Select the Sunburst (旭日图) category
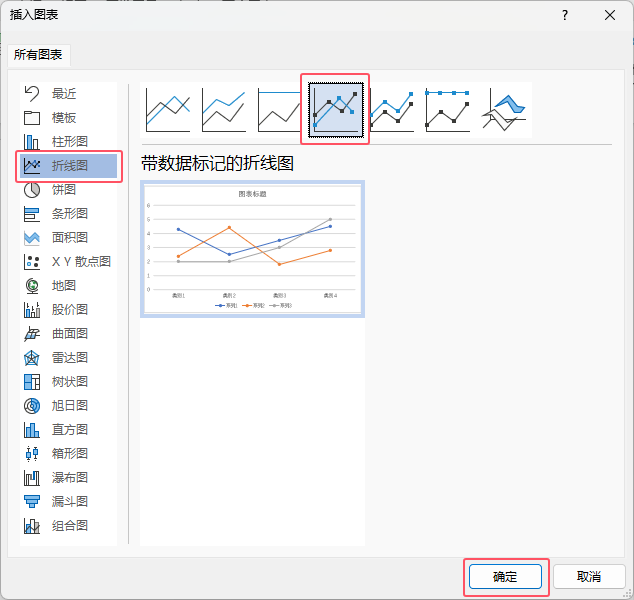 pyautogui.click(x=68, y=406)
